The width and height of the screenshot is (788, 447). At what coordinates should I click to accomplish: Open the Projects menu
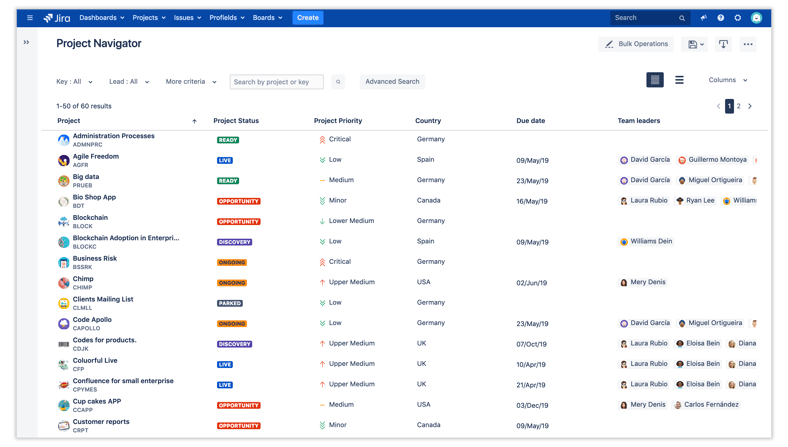tap(149, 18)
